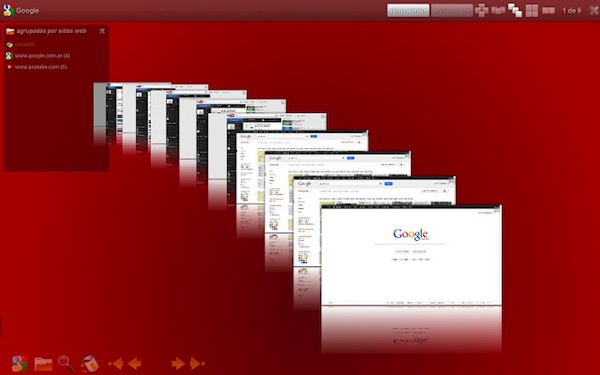Click the first highlighted top bar button

[408, 10]
